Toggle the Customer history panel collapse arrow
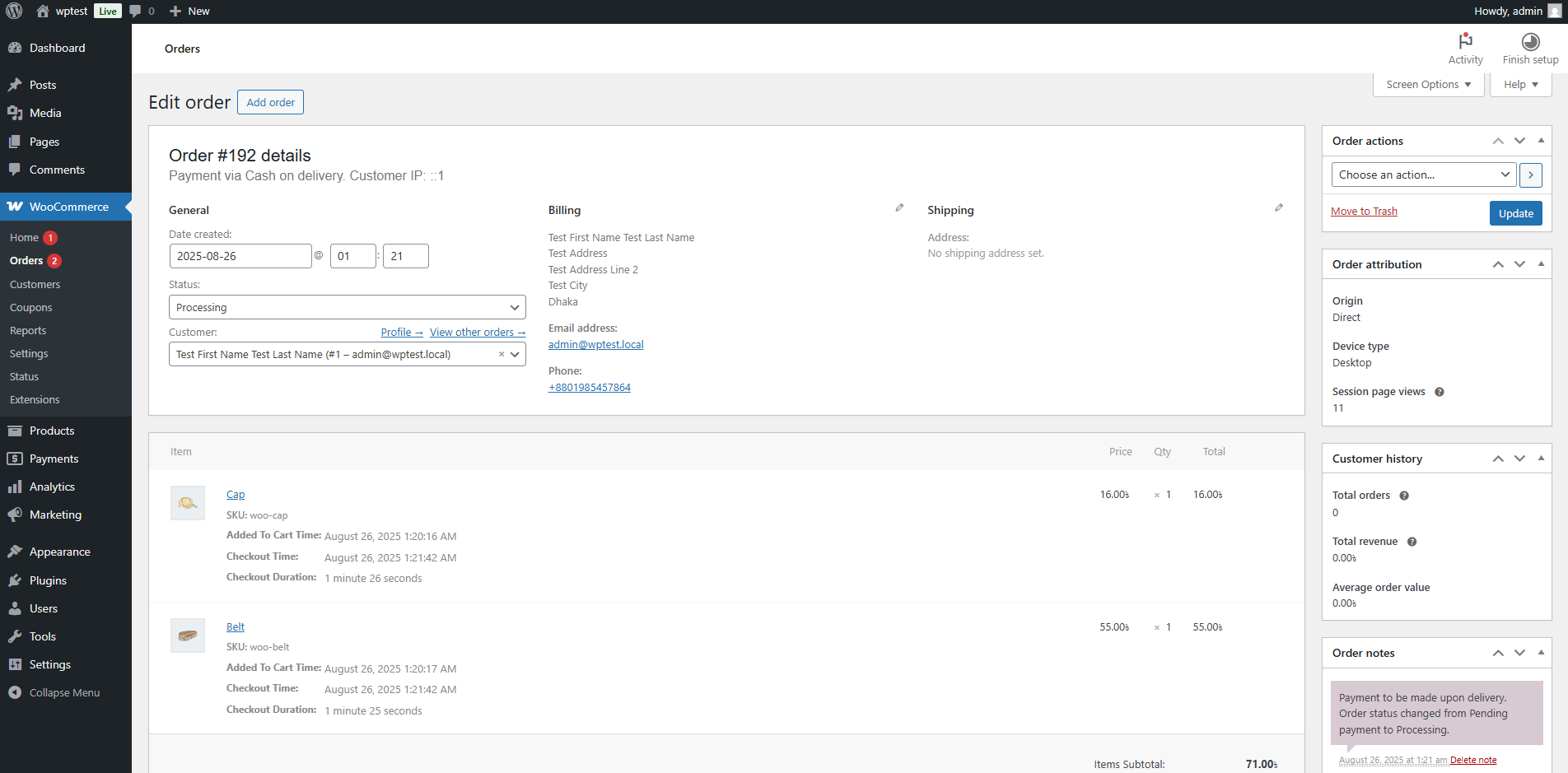 [x=1541, y=459]
